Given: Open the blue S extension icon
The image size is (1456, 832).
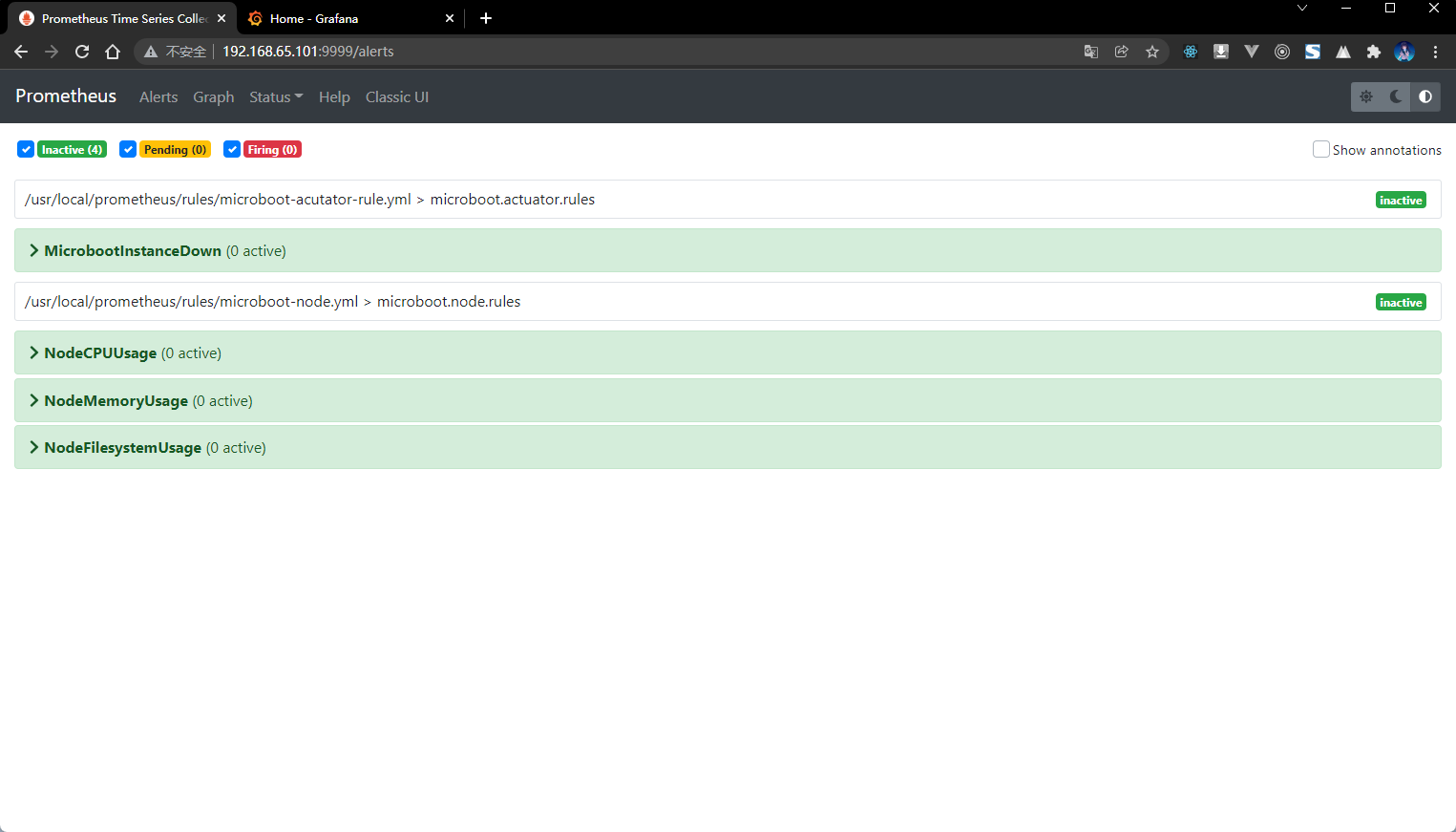Looking at the screenshot, I should click(1313, 52).
